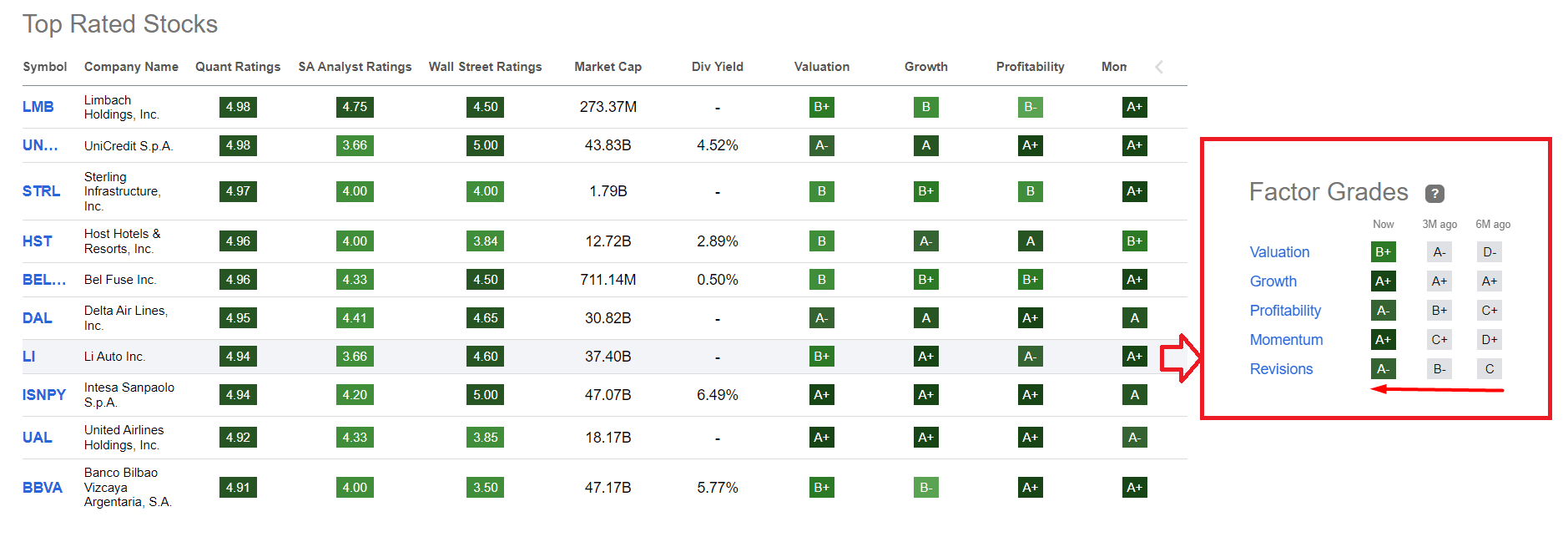Click the Bel Fuse Inc. company name
1568x537 pixels.
[120, 280]
